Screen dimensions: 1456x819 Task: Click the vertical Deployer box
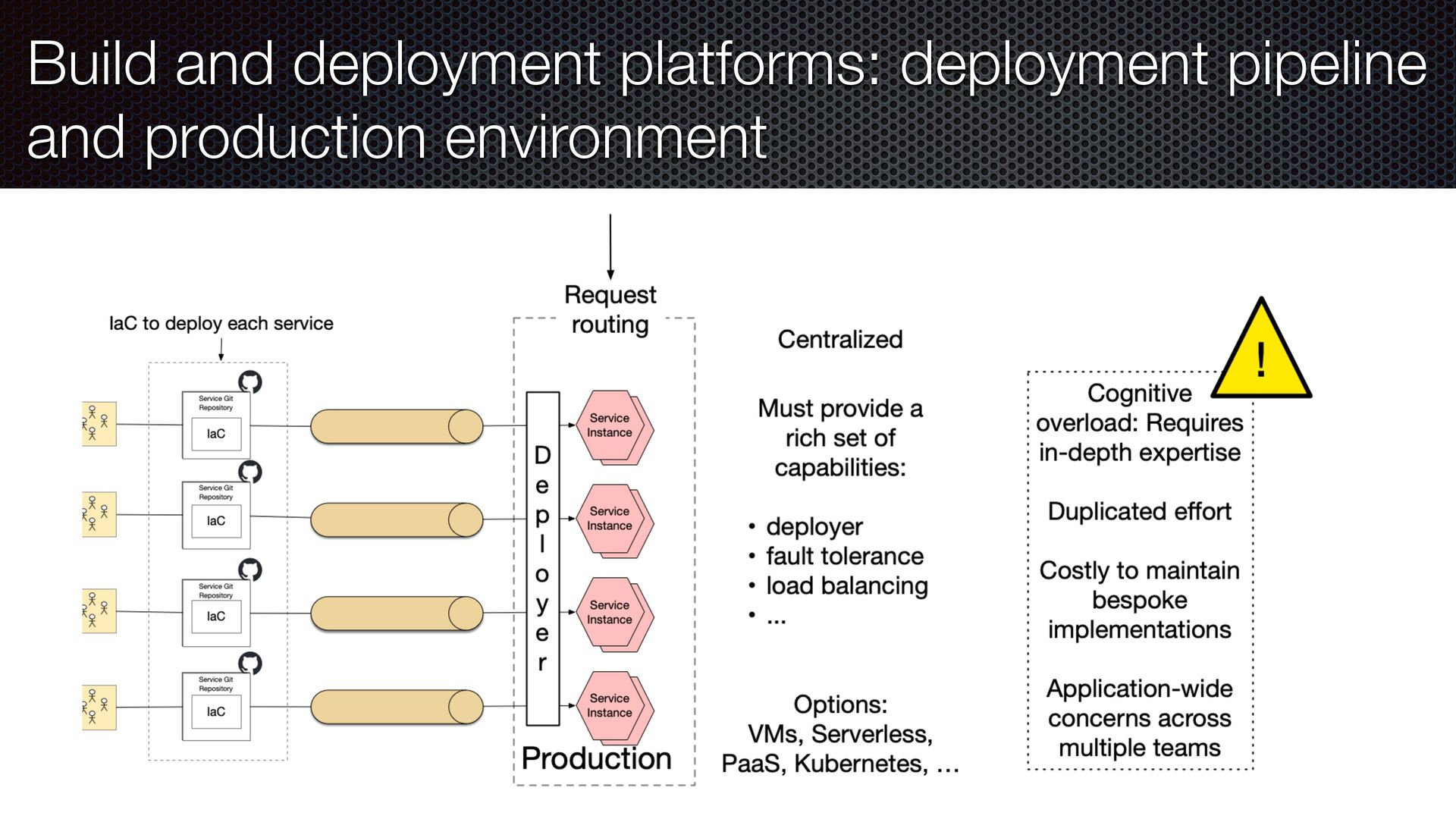coord(542,558)
